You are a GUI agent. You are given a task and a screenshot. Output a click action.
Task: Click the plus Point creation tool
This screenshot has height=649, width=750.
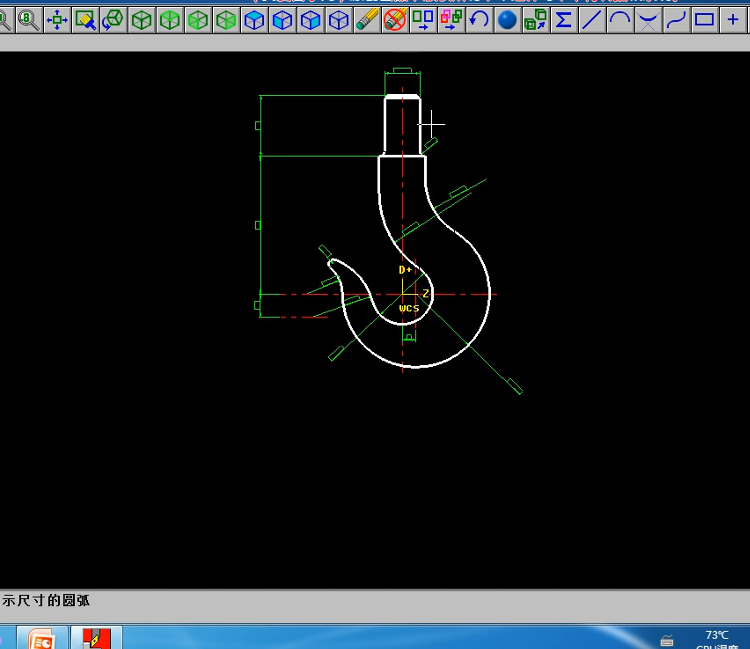(x=732, y=19)
